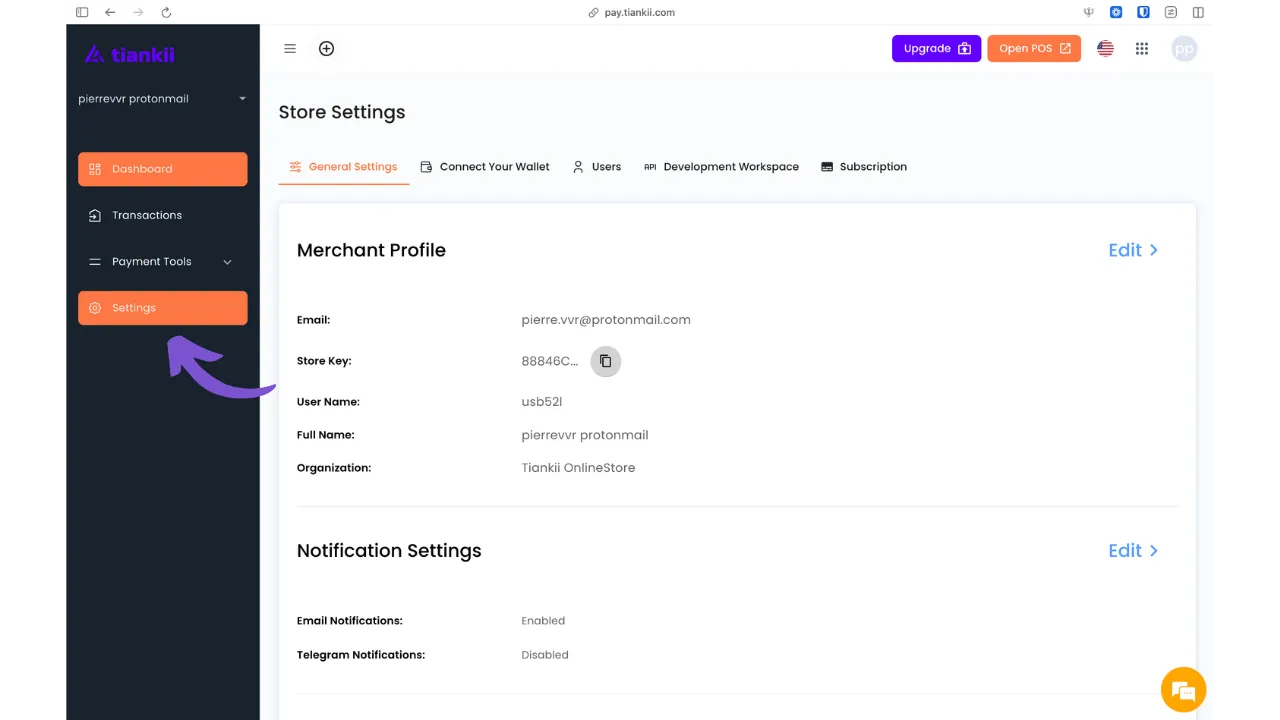Copy the Store Key to clipboard
1280x720 pixels.
[x=605, y=361]
